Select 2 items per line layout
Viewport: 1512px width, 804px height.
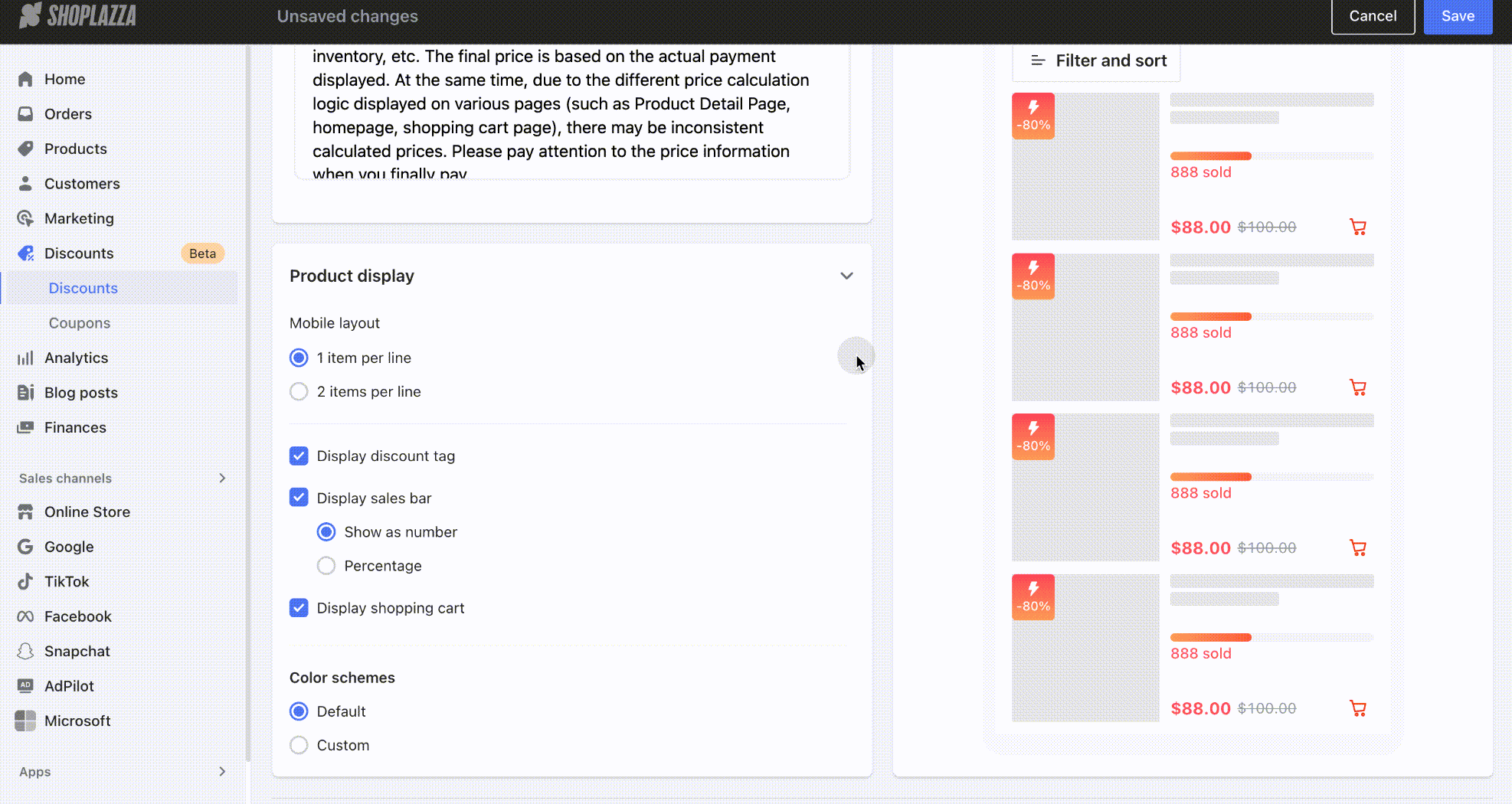(299, 392)
